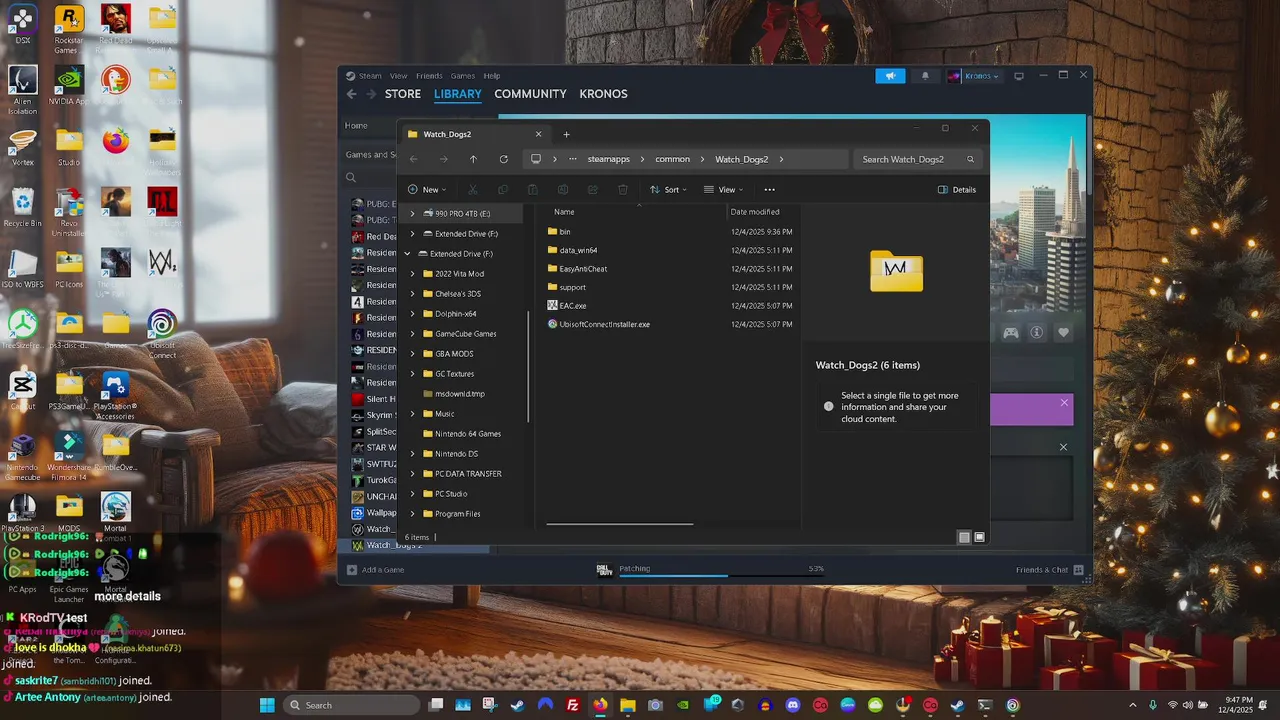This screenshot has height=720, width=1280.
Task: Open the Kronos account dropdown in Steam
Action: [973, 76]
